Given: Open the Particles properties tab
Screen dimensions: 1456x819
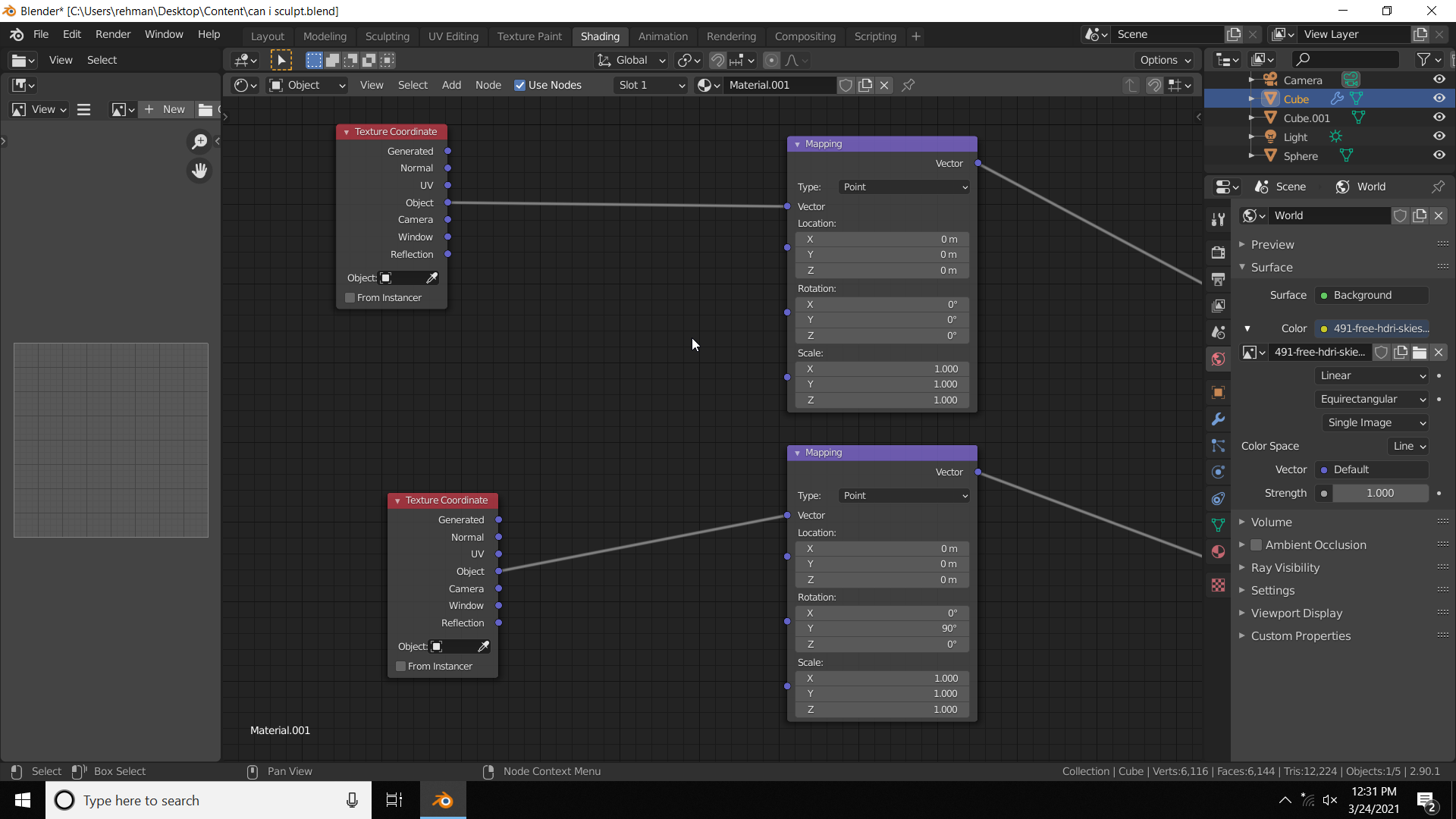Looking at the screenshot, I should coord(1218,445).
